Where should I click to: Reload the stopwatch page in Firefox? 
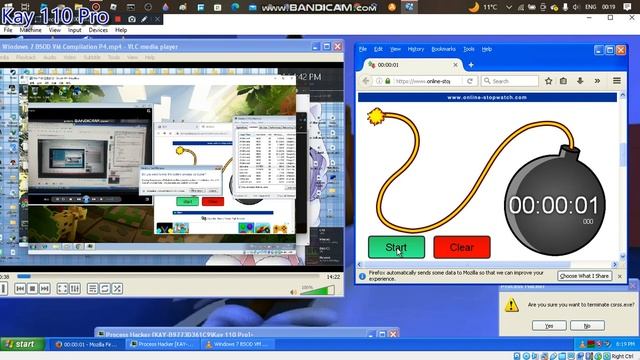point(470,81)
